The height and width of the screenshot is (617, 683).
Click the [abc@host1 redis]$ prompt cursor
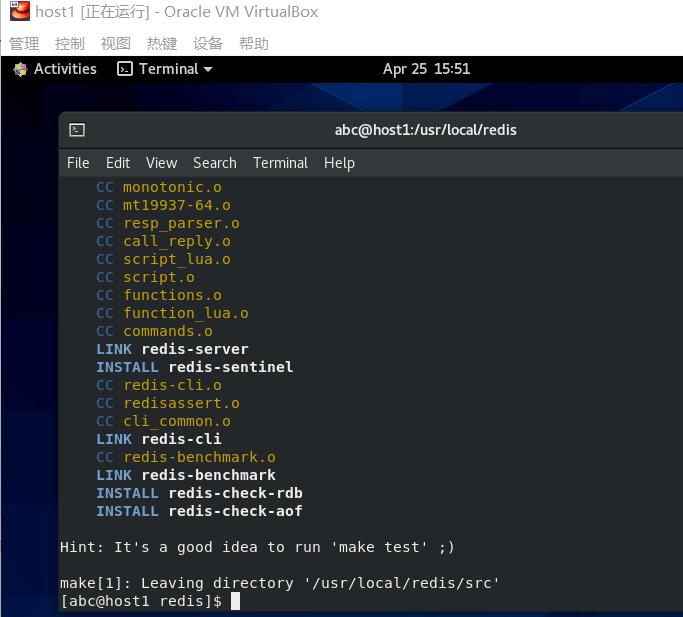235,601
